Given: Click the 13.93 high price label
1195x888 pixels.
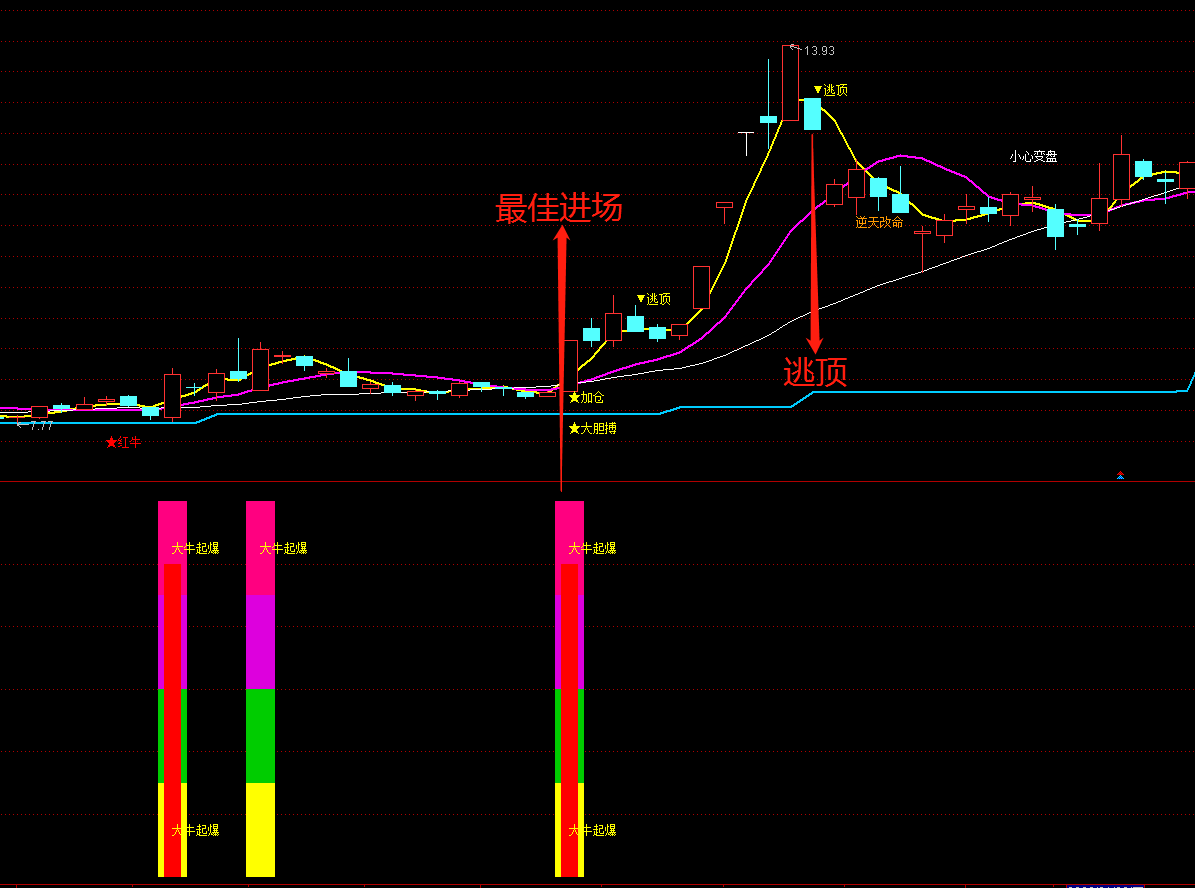Looking at the screenshot, I should click(x=819, y=51).
